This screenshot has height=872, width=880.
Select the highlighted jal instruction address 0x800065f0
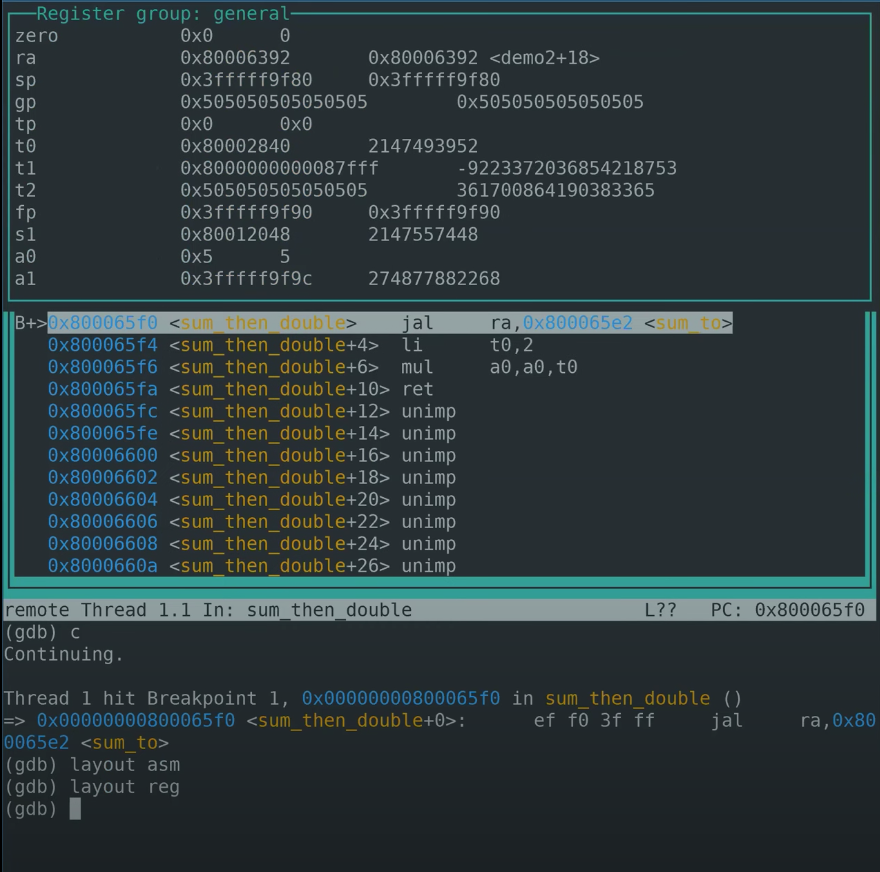(103, 323)
